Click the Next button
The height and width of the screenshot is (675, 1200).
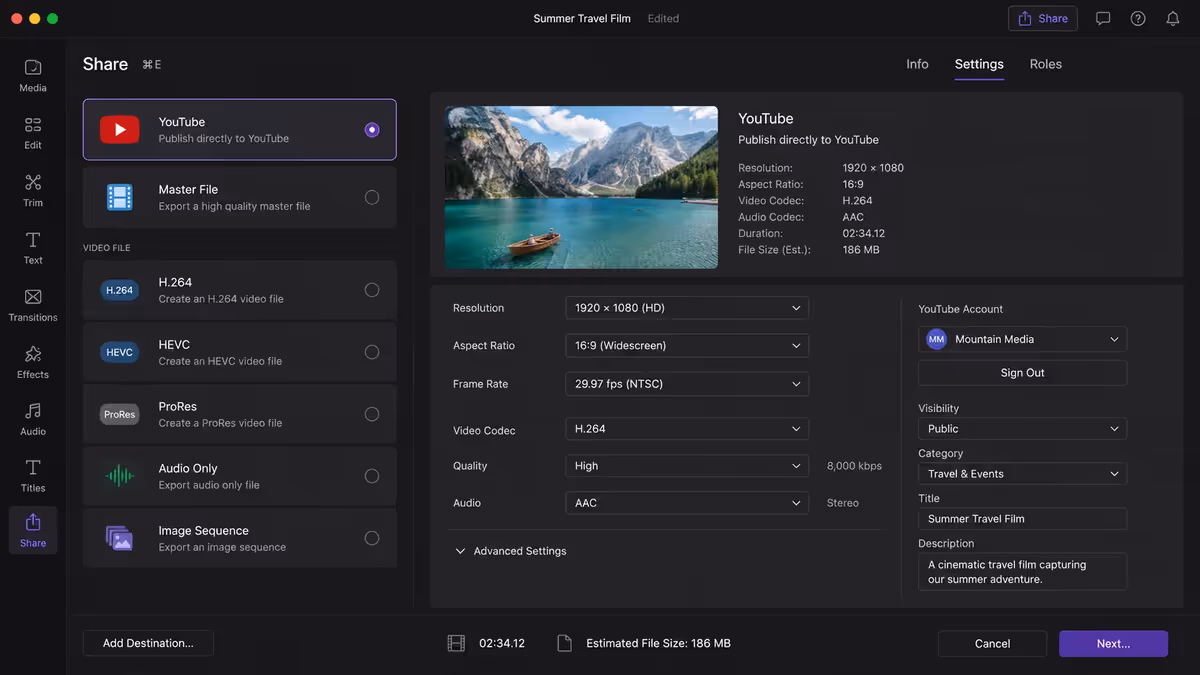tap(1113, 644)
